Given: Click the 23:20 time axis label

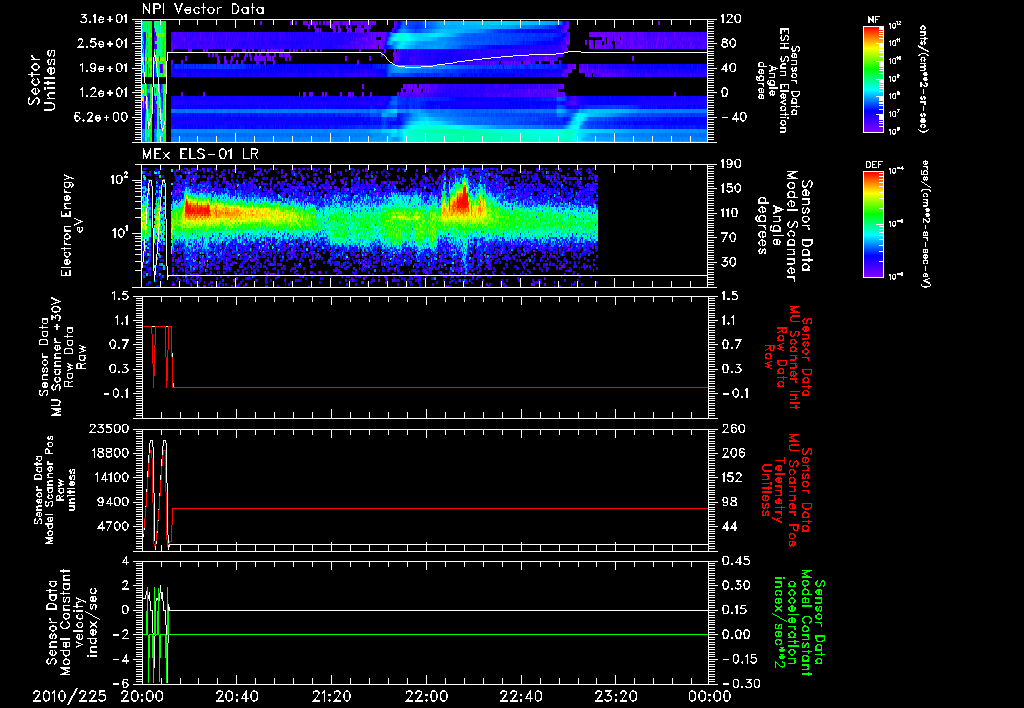Looking at the screenshot, I should (615, 696).
